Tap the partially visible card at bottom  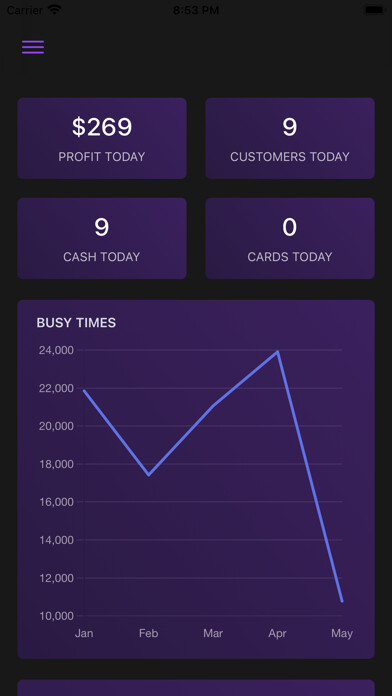196,688
